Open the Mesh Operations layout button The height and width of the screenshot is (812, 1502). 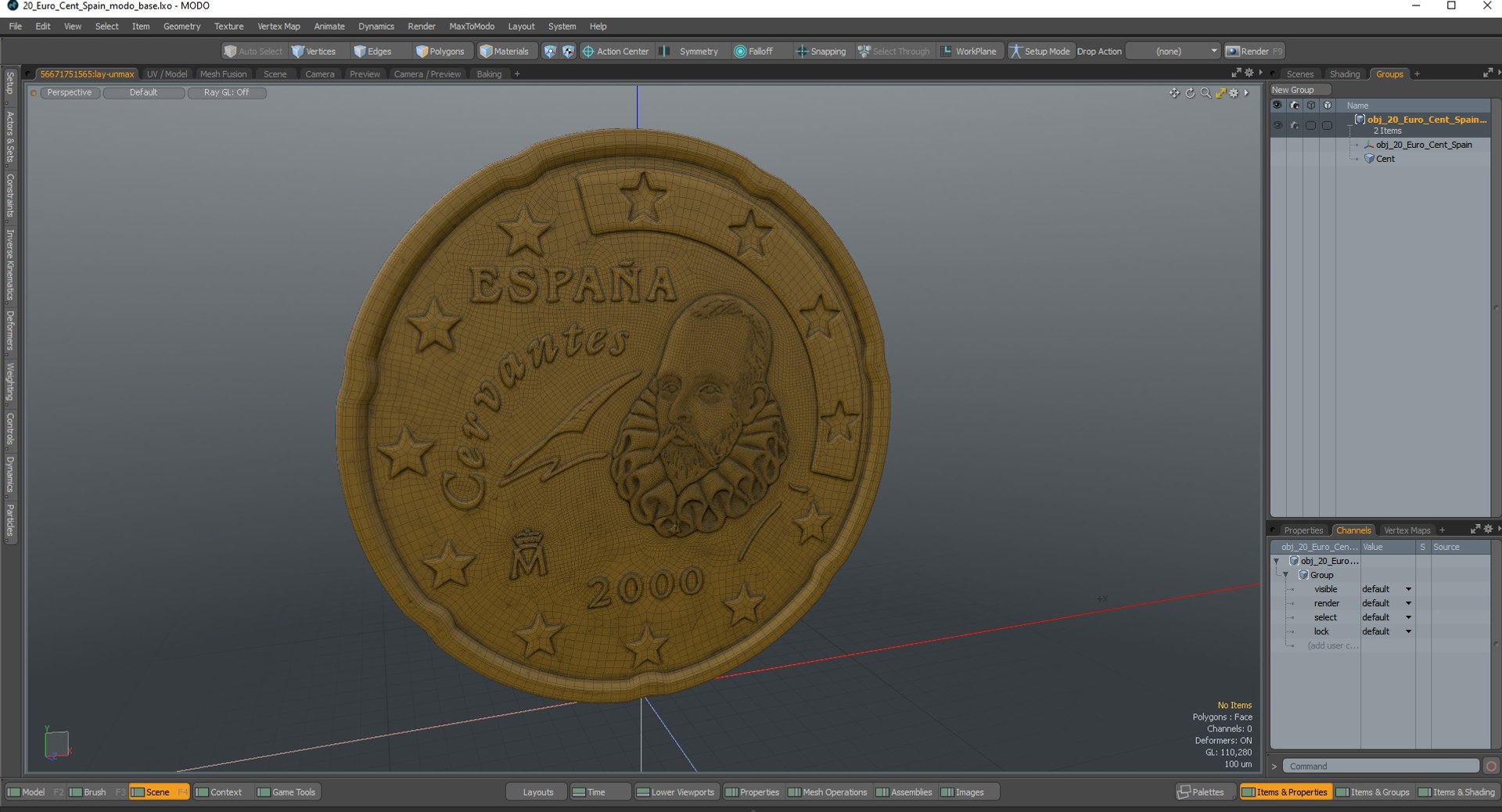click(828, 792)
